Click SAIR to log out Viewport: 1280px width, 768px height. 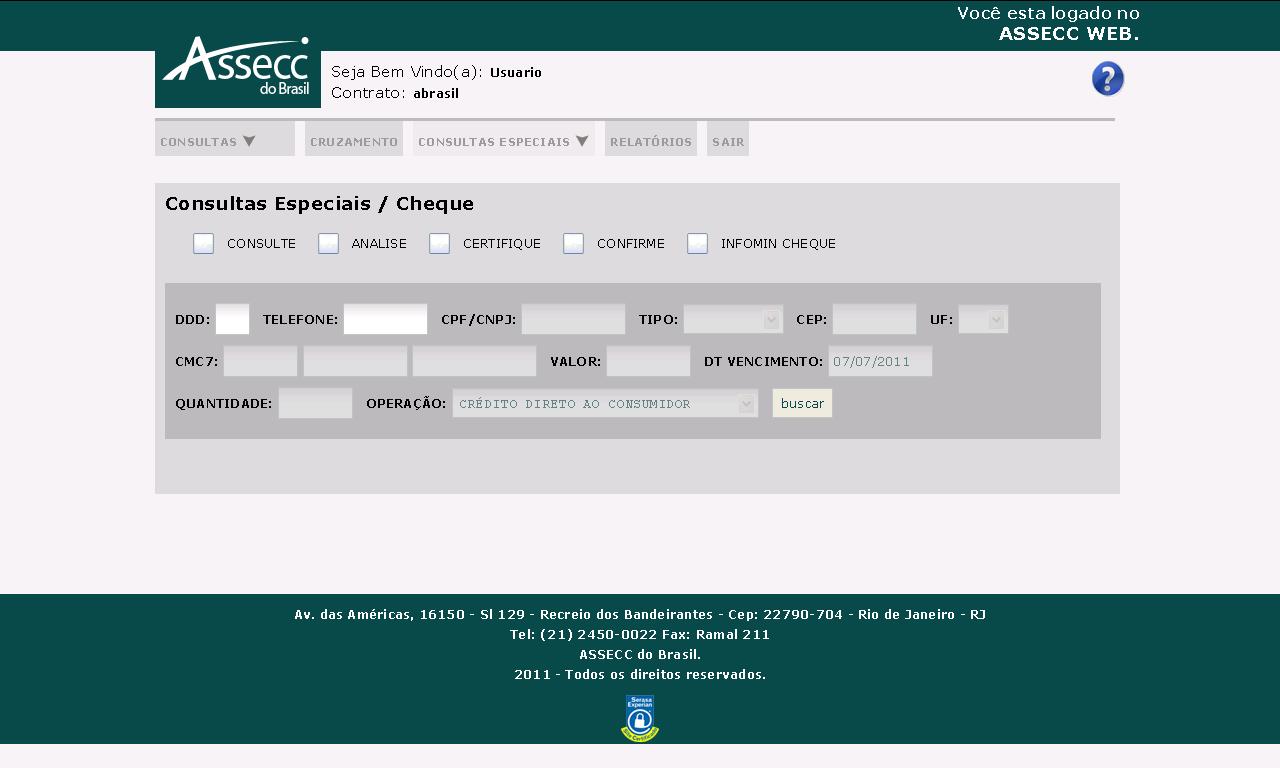[728, 139]
